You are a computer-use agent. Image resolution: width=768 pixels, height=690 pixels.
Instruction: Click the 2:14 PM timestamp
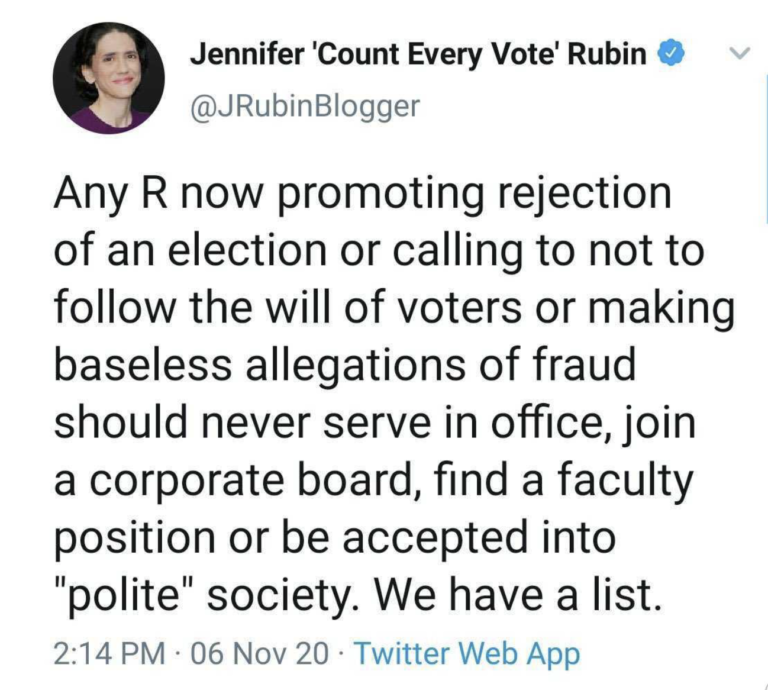pyautogui.click(x=108, y=654)
